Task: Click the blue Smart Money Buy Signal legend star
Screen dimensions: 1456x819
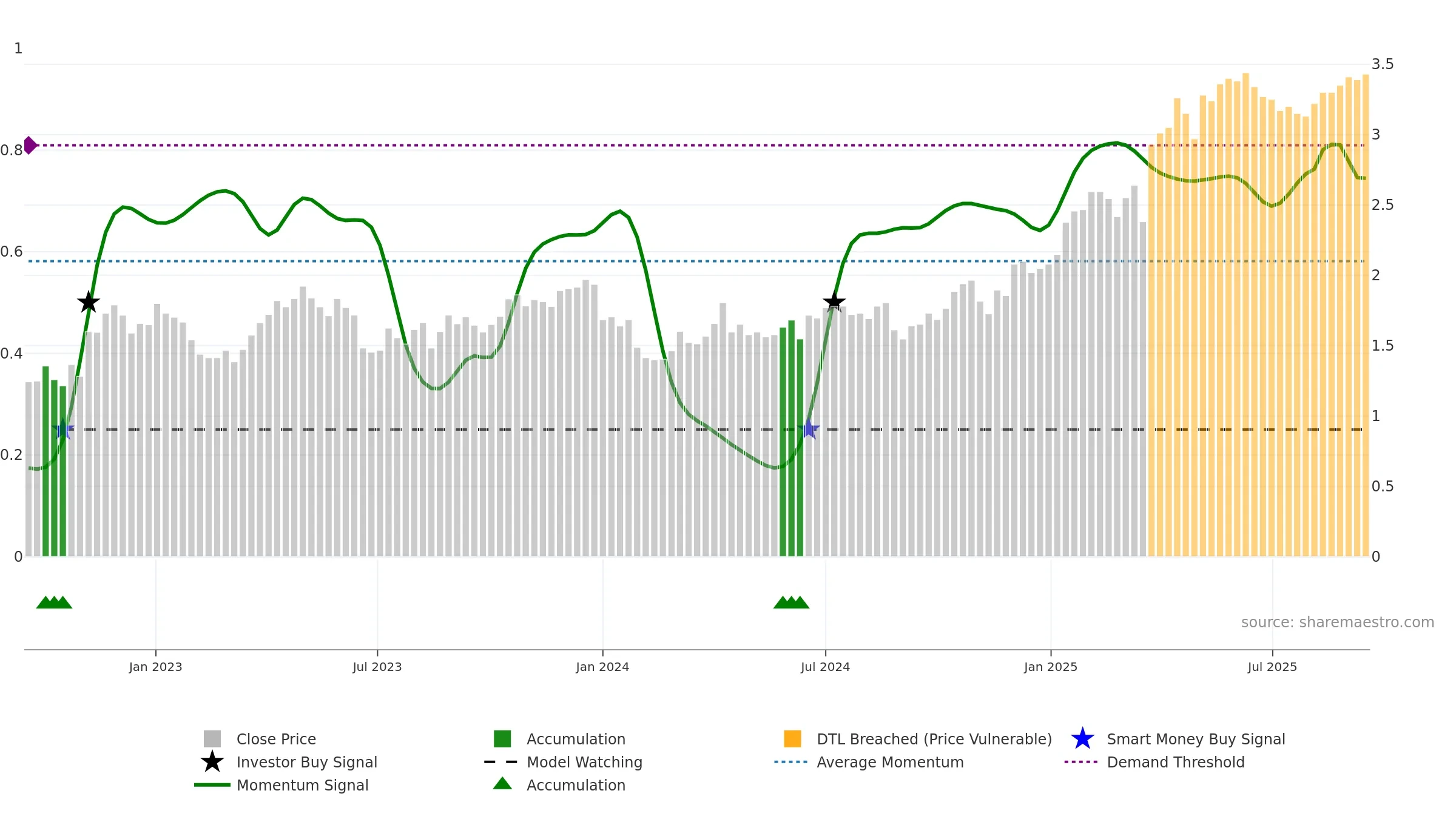Action: [x=1082, y=738]
